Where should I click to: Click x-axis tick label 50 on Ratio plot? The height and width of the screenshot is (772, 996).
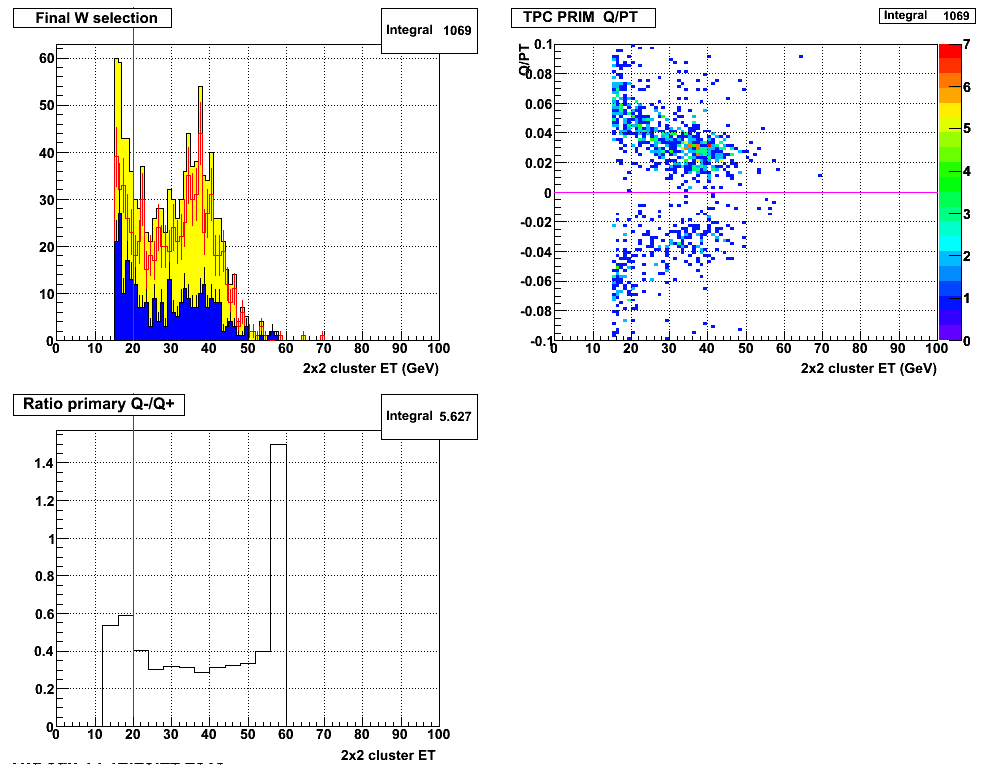point(248,735)
